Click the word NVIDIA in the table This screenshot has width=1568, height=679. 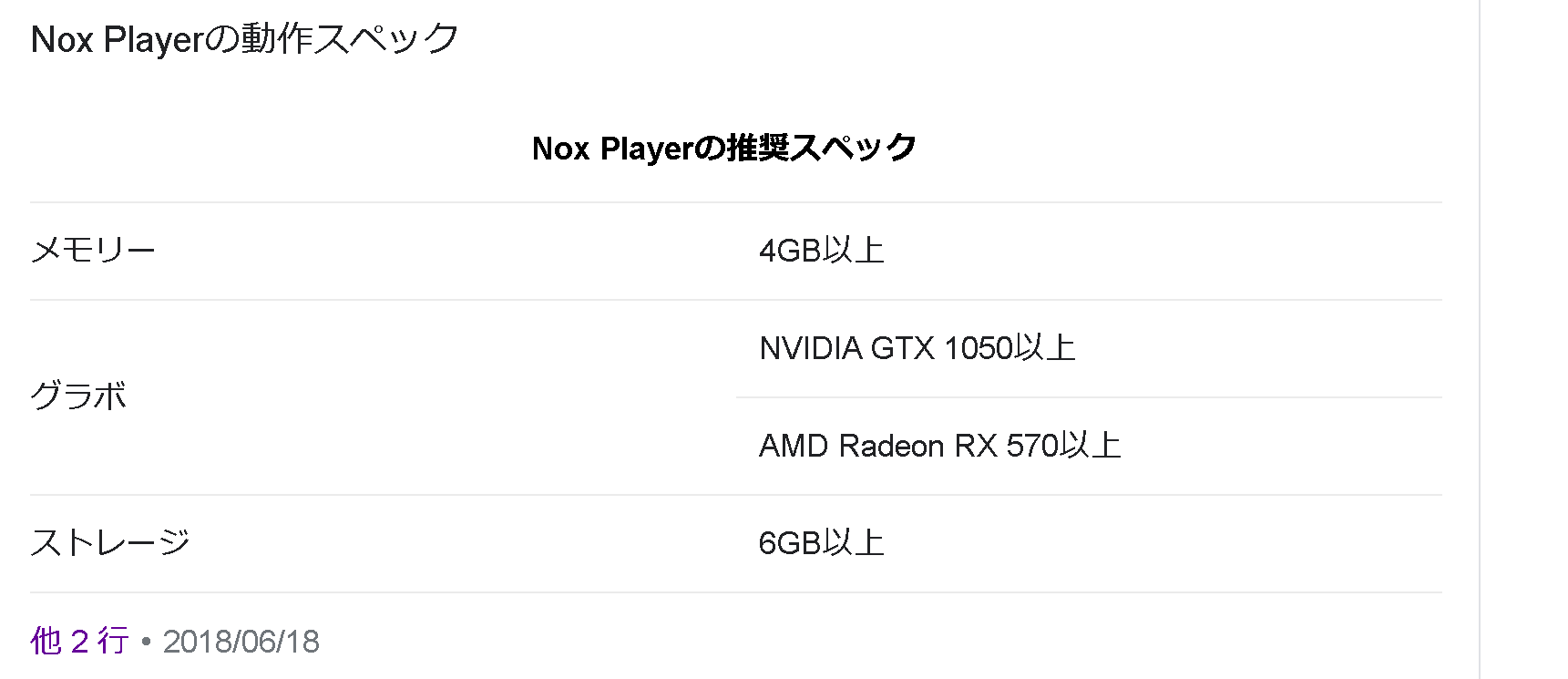pos(810,348)
